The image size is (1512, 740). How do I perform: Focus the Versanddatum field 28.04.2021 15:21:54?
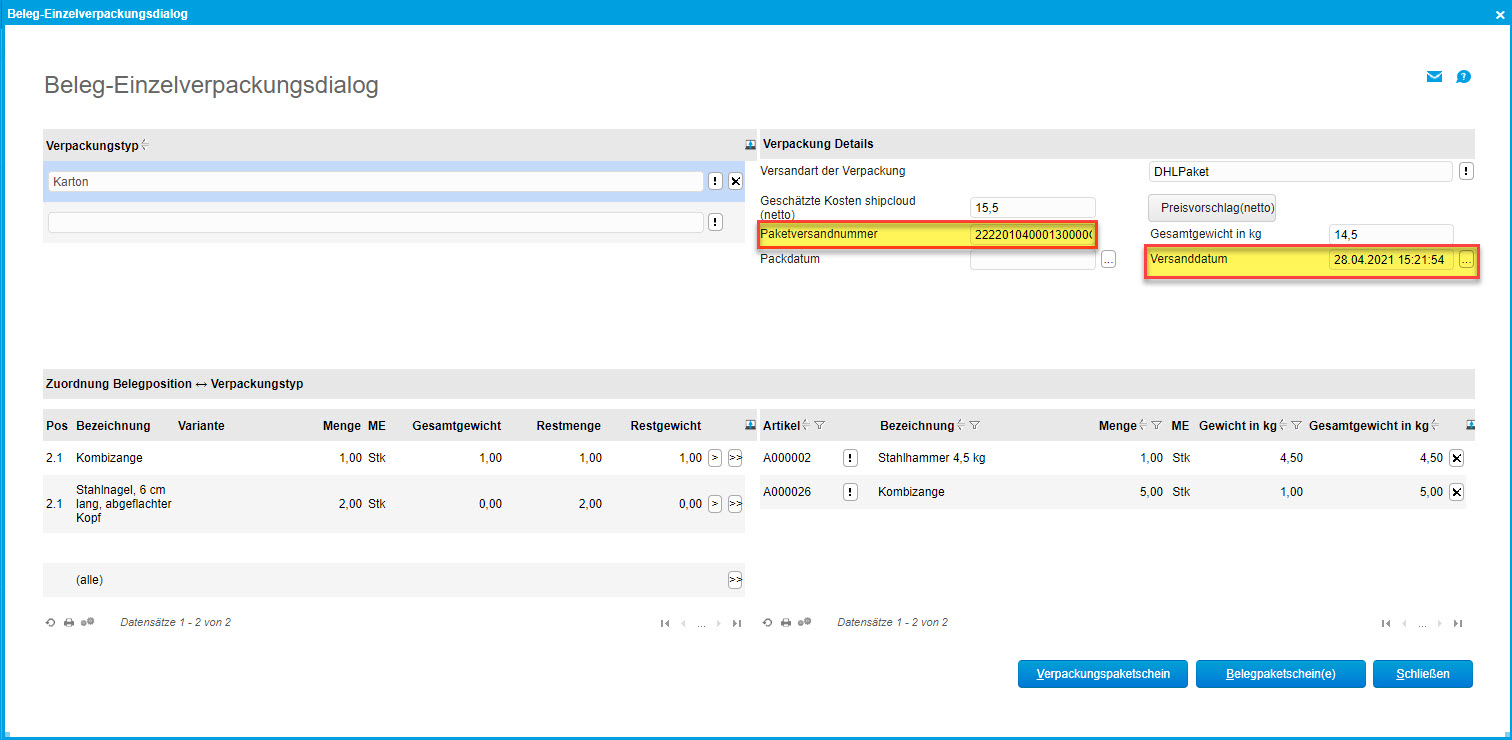pyautogui.click(x=1391, y=260)
